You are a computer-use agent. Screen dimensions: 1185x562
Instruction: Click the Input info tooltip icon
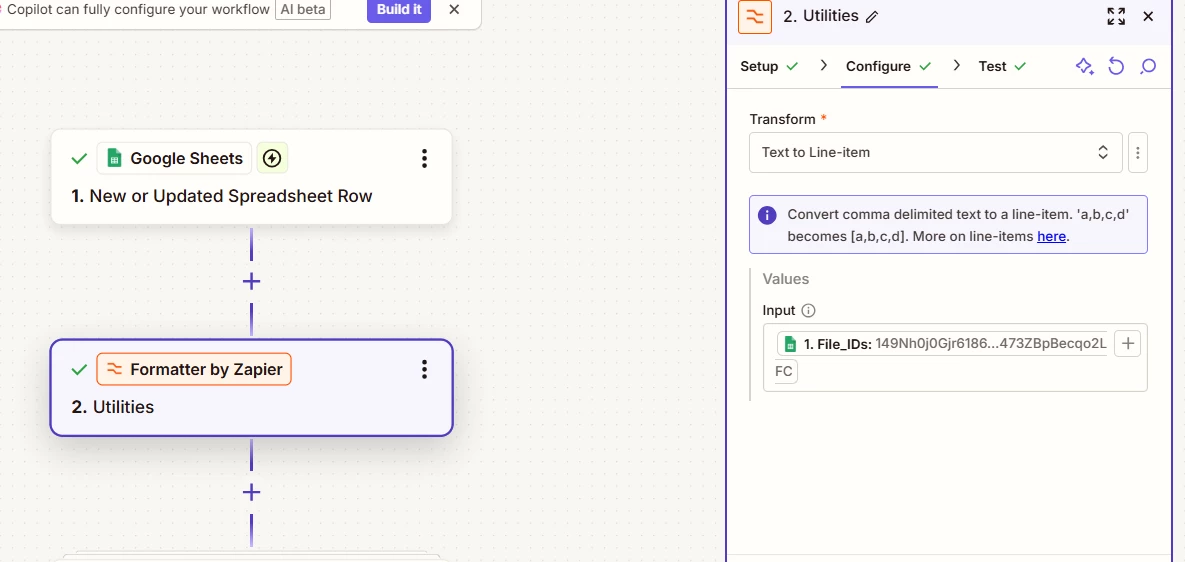pyautogui.click(x=809, y=310)
